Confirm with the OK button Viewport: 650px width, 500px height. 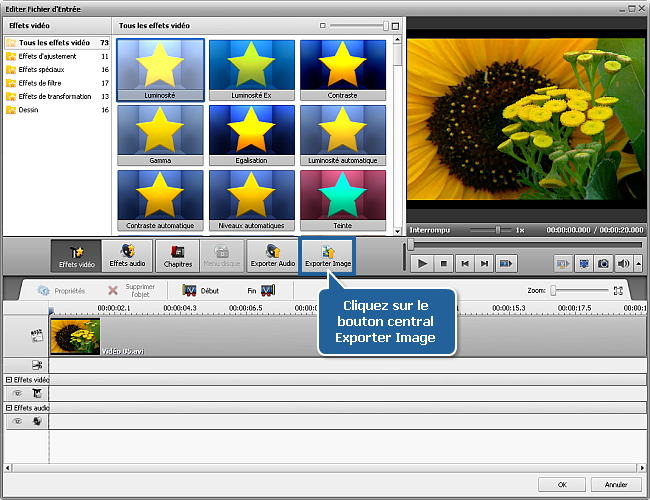coord(563,484)
